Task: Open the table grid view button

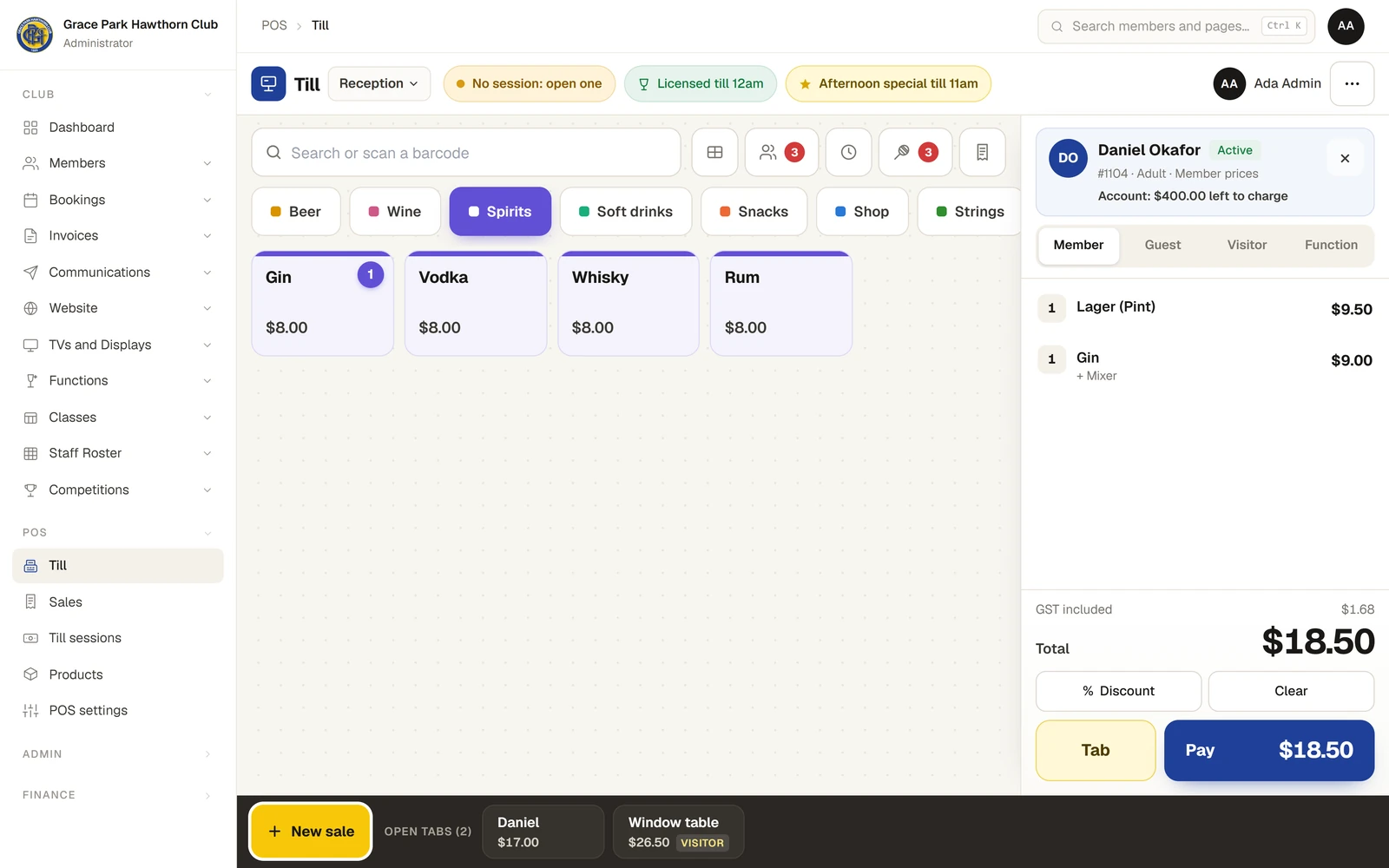Action: (x=714, y=153)
